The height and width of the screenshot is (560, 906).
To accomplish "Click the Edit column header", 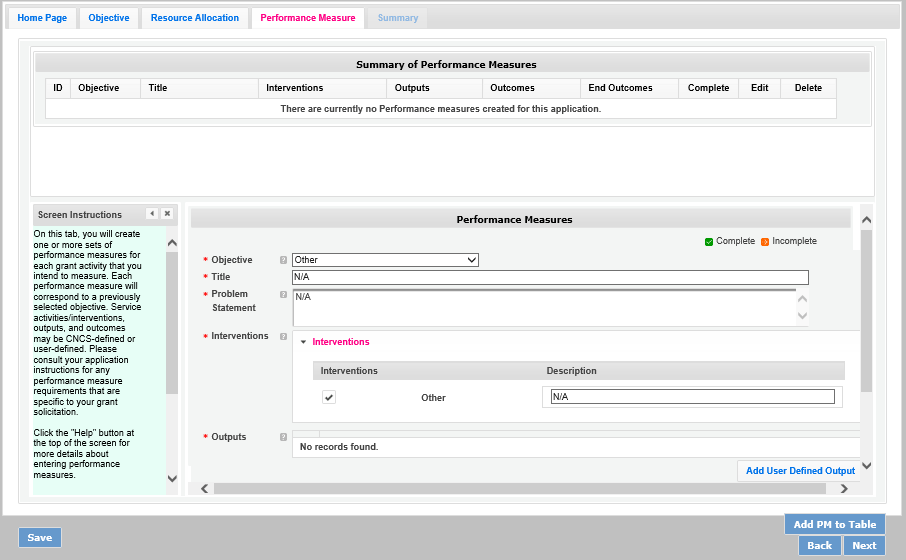I will 759,88.
